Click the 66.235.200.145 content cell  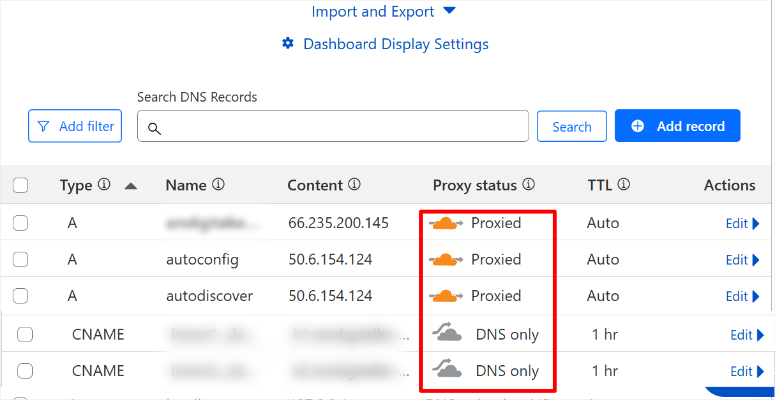pos(339,223)
